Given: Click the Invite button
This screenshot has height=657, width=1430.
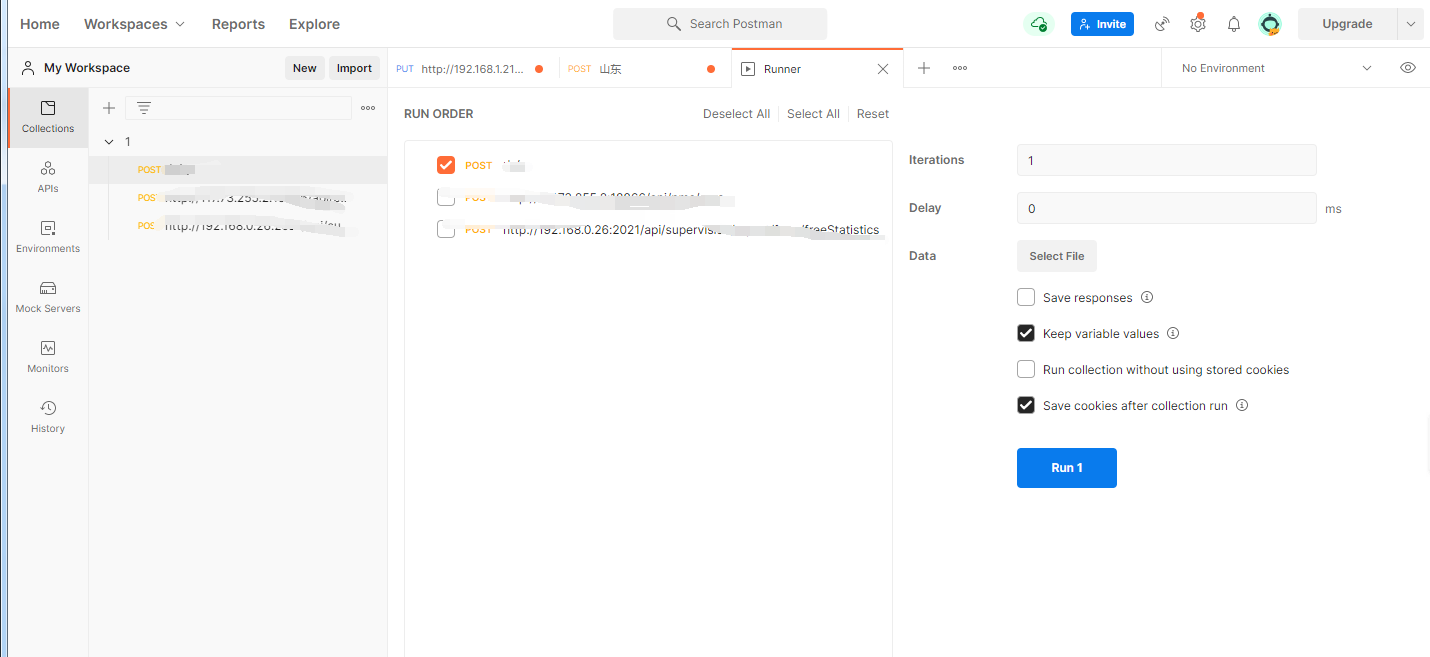Looking at the screenshot, I should pyautogui.click(x=1102, y=24).
